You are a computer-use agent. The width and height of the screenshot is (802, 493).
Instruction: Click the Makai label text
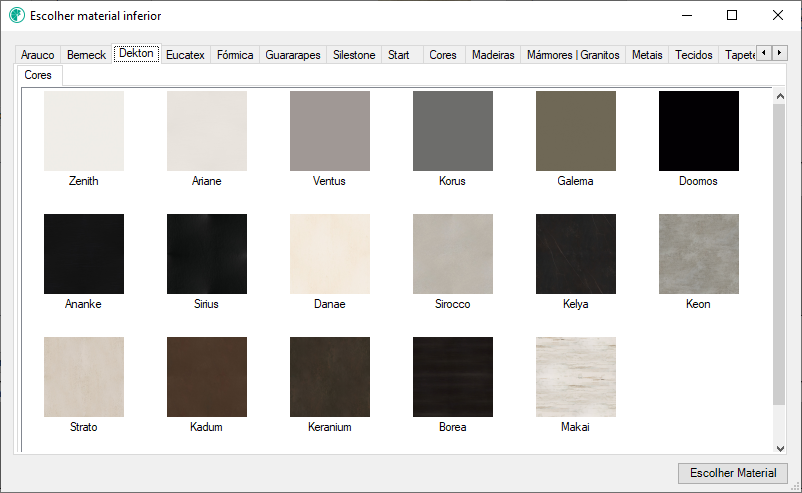(x=575, y=427)
